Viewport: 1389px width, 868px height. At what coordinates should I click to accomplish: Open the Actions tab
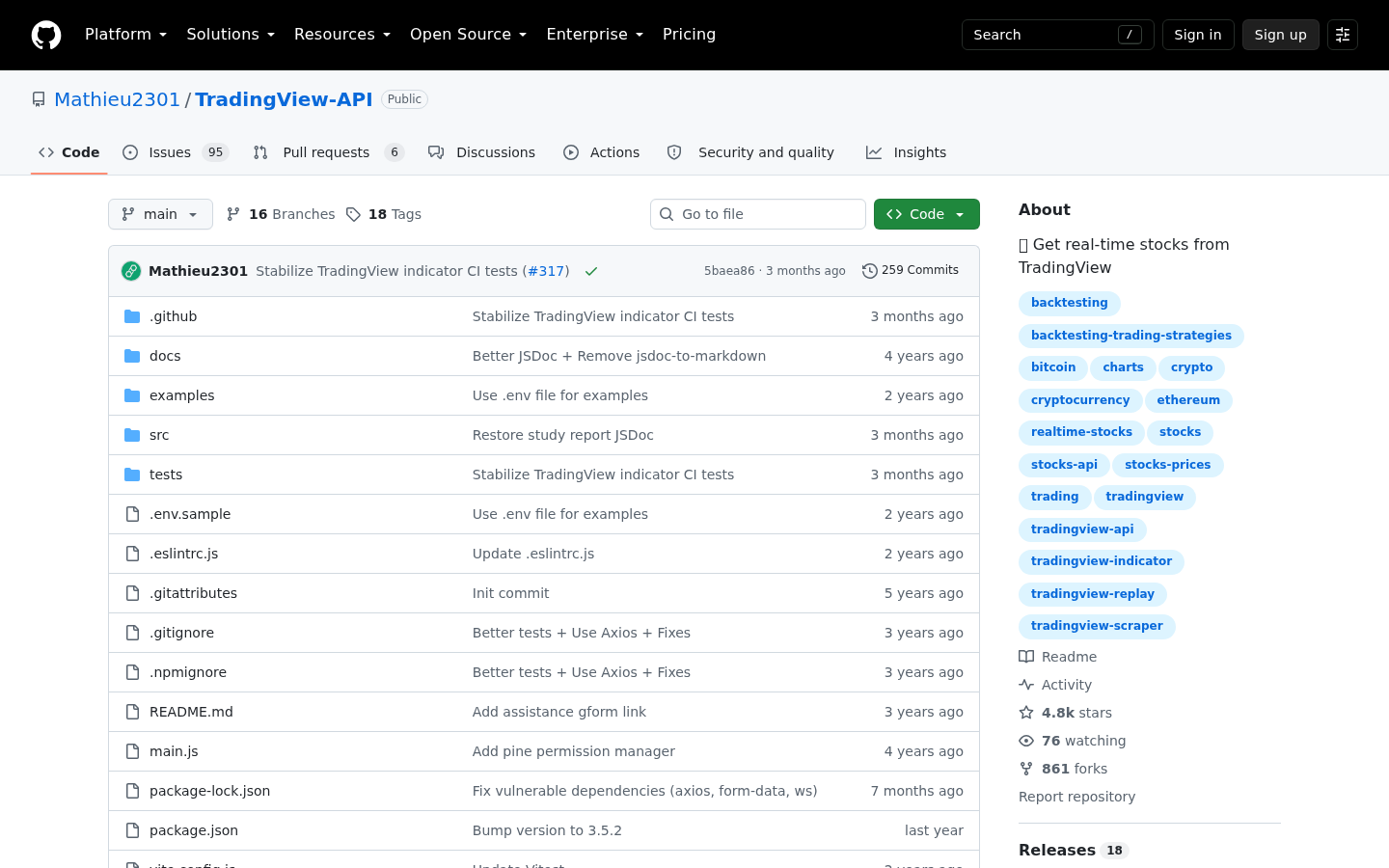(x=601, y=152)
